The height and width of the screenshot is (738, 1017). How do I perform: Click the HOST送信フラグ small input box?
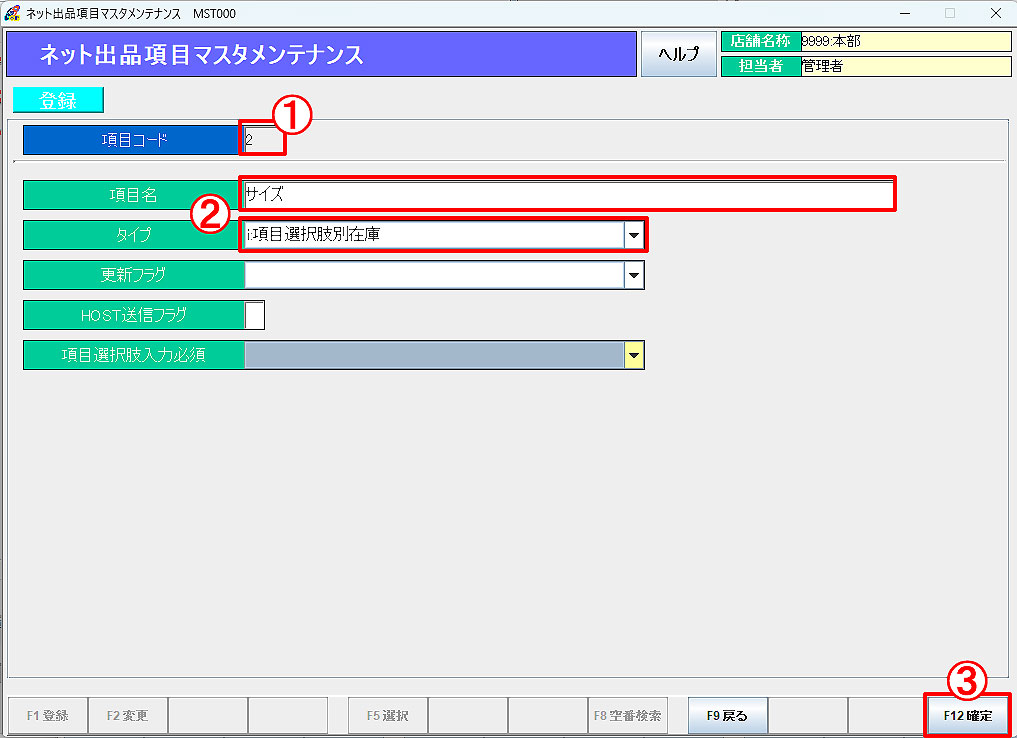tap(254, 315)
